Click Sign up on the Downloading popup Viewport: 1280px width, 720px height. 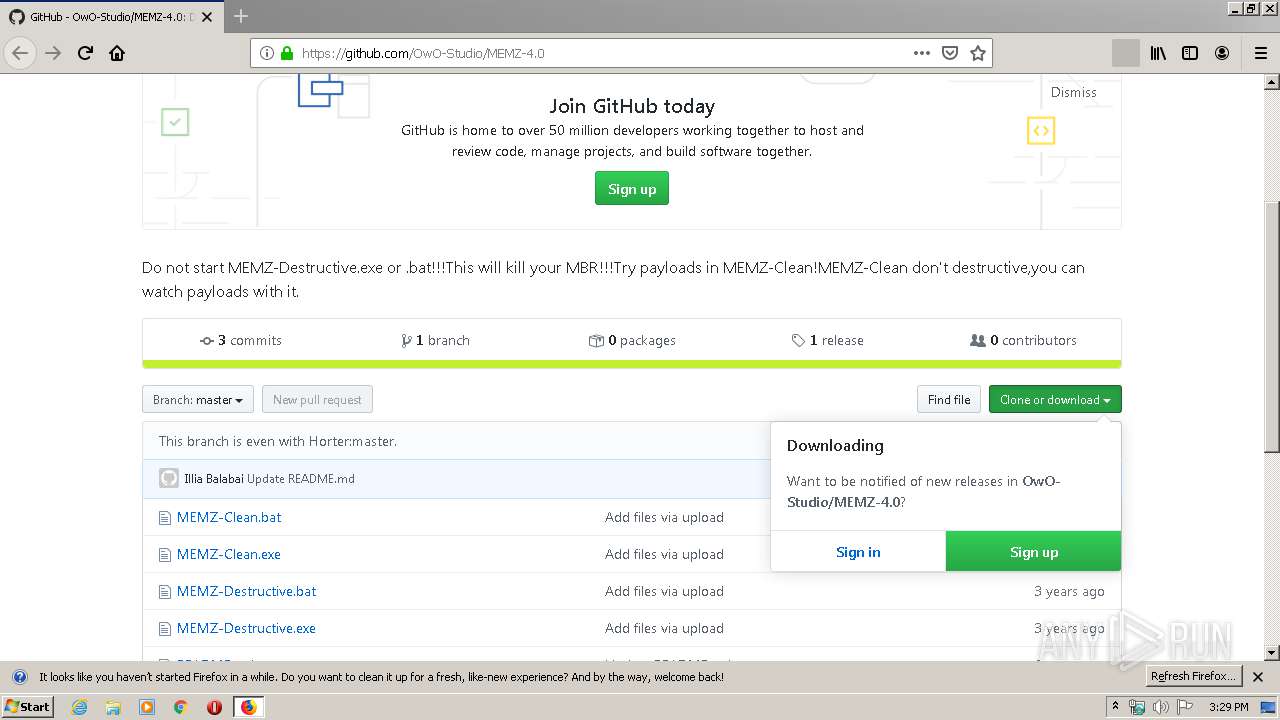point(1034,552)
